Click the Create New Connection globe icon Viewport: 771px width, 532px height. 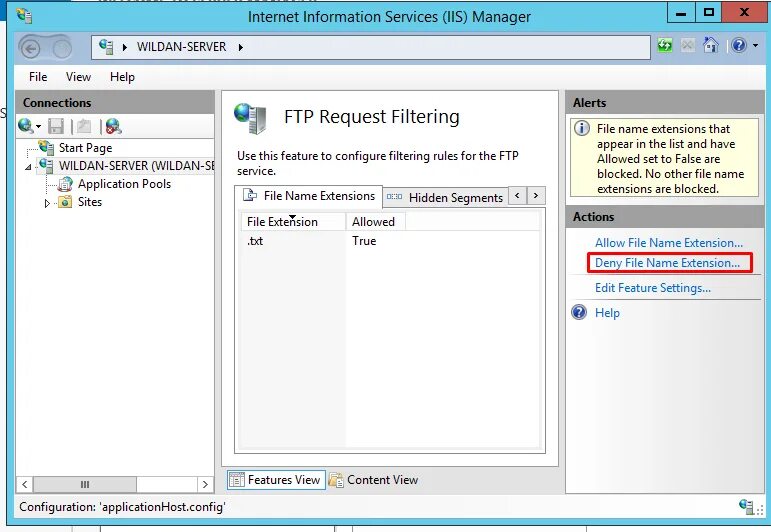point(25,126)
